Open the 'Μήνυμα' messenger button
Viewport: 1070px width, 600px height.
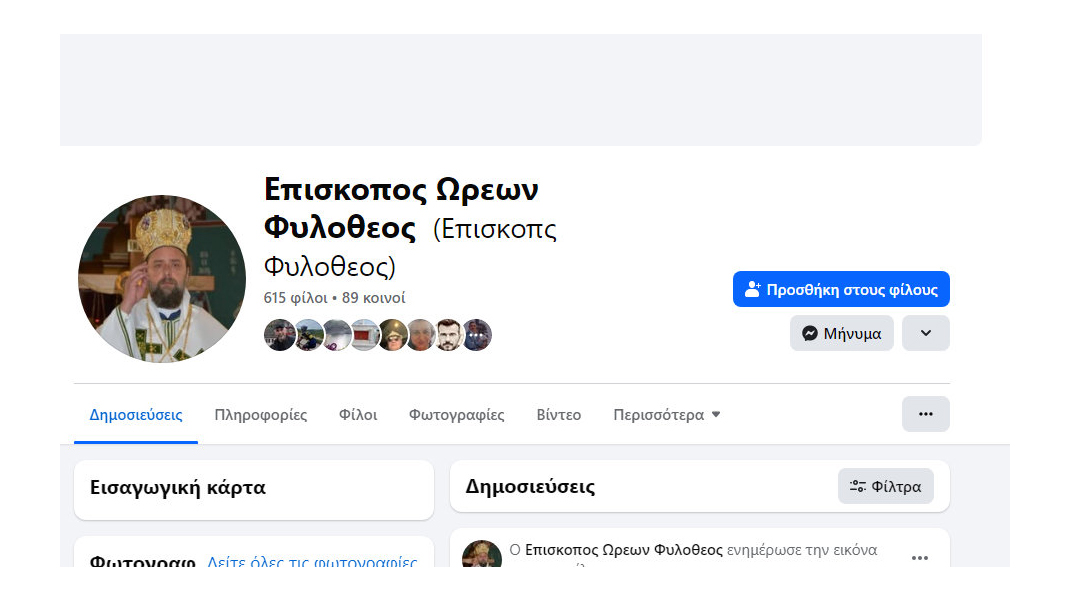tap(841, 333)
